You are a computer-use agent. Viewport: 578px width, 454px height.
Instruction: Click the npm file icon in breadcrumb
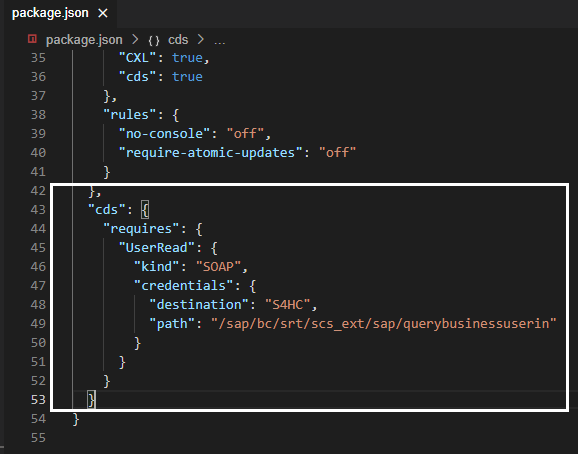[x=32, y=39]
